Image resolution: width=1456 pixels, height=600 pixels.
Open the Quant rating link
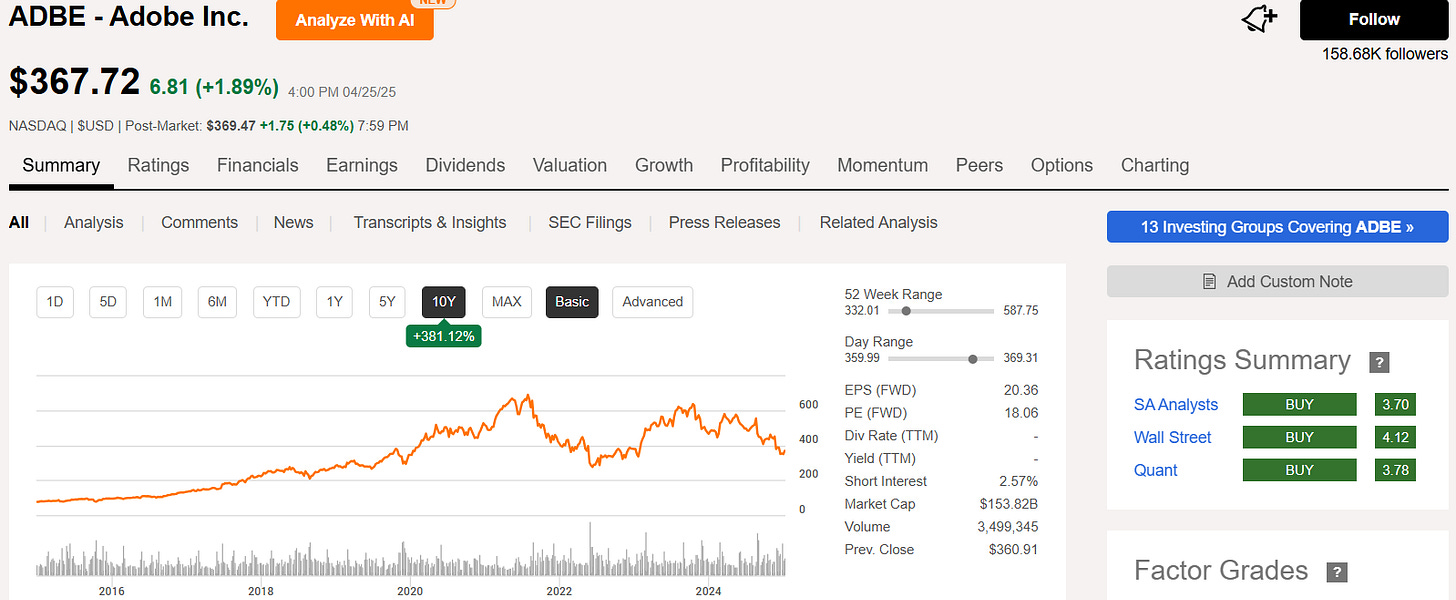point(1155,470)
